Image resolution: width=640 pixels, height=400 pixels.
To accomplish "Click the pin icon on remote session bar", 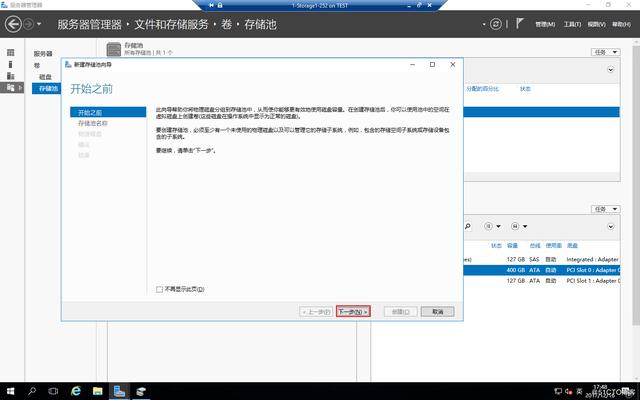I will click(211, 5).
